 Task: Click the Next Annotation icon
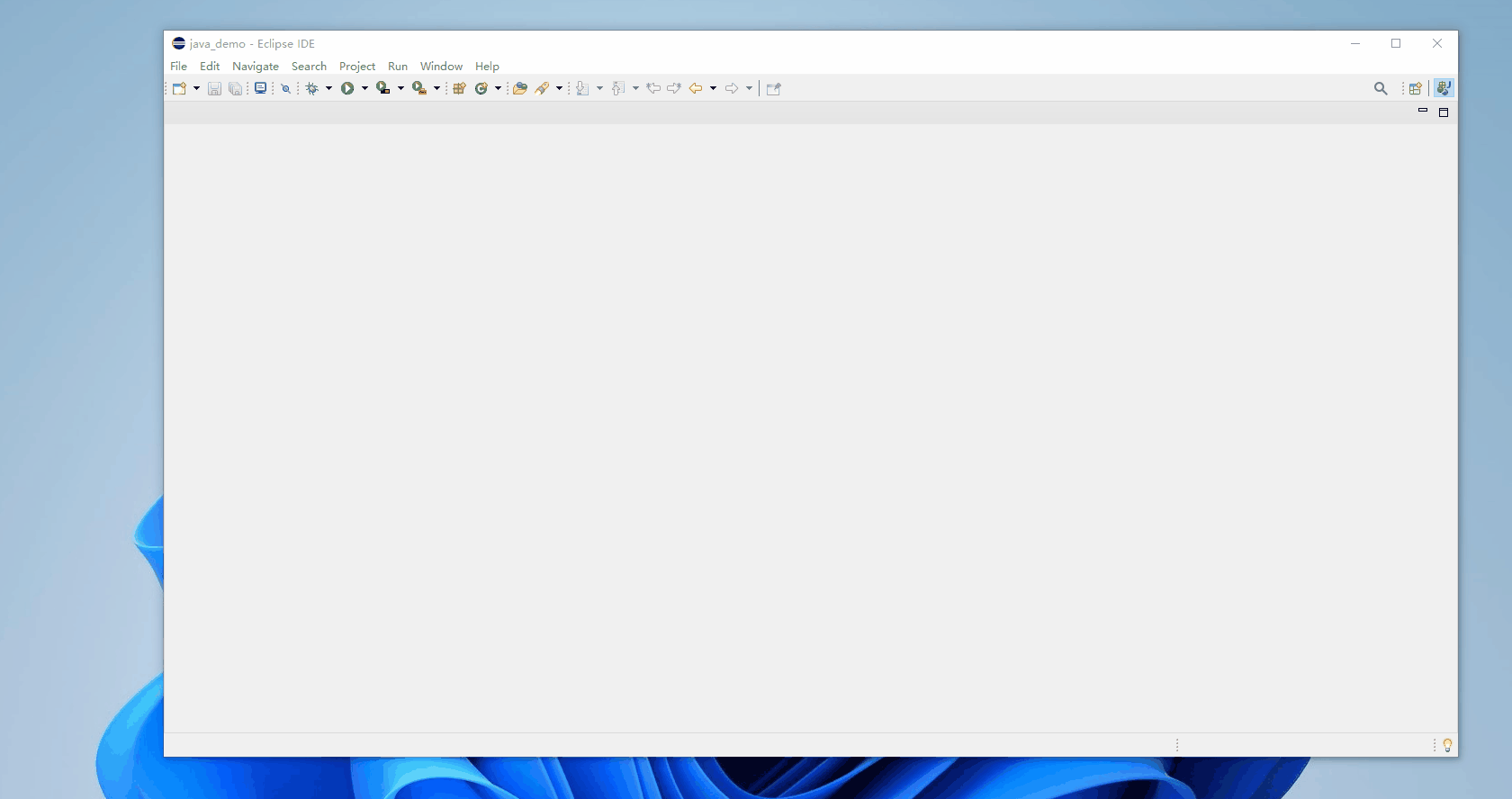[x=582, y=88]
